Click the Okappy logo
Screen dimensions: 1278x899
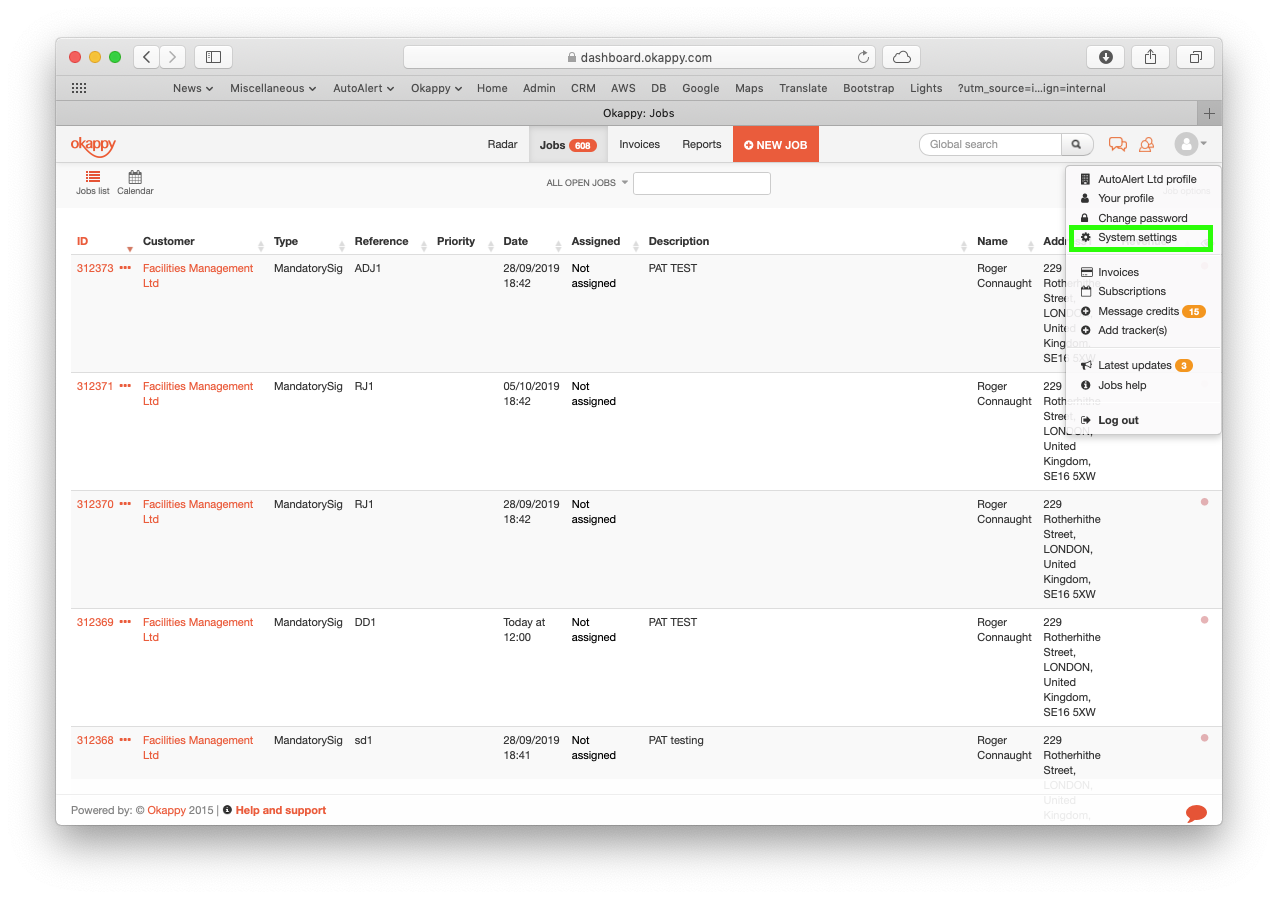point(93,145)
